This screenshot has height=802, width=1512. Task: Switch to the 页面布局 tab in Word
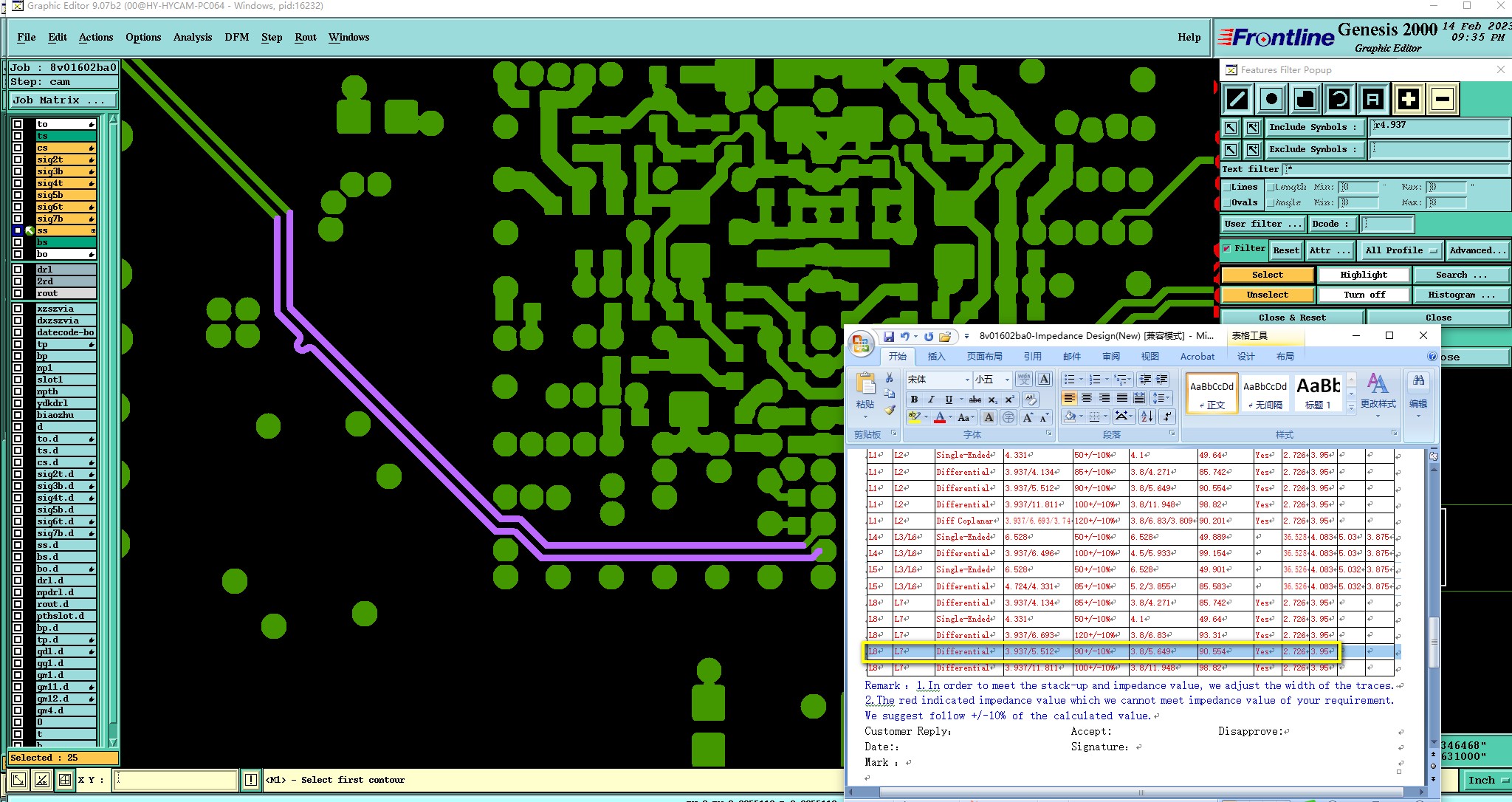pos(984,357)
